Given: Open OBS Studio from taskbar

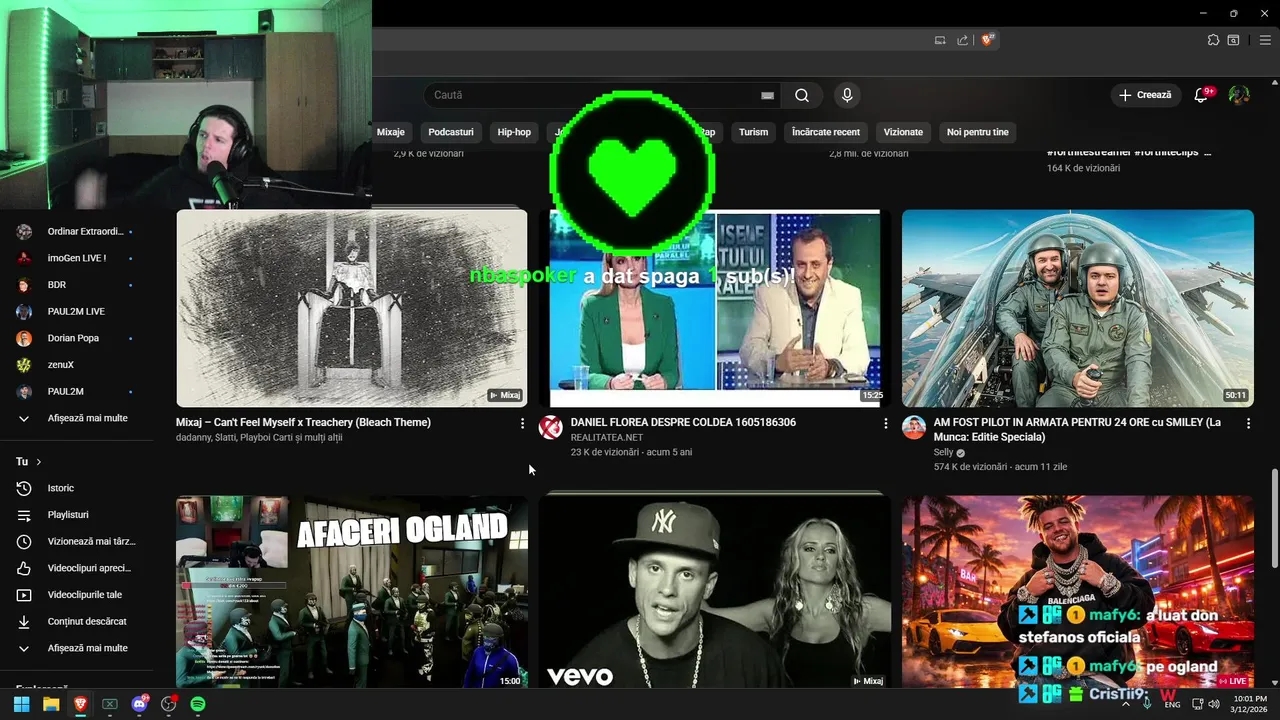Looking at the screenshot, I should (x=169, y=704).
